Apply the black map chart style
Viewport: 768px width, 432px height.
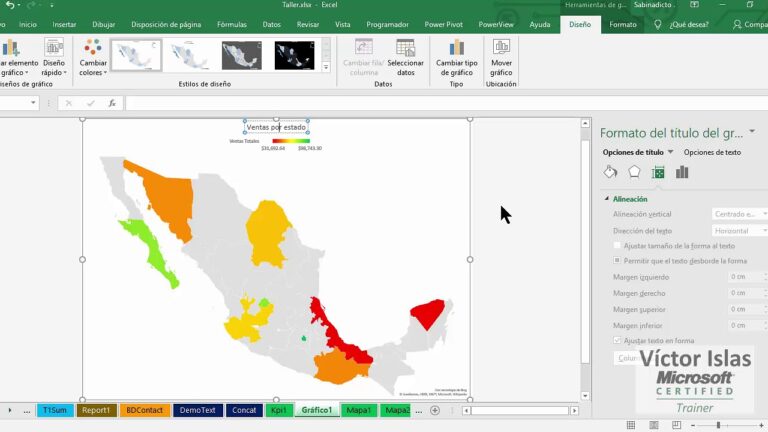tap(294, 55)
